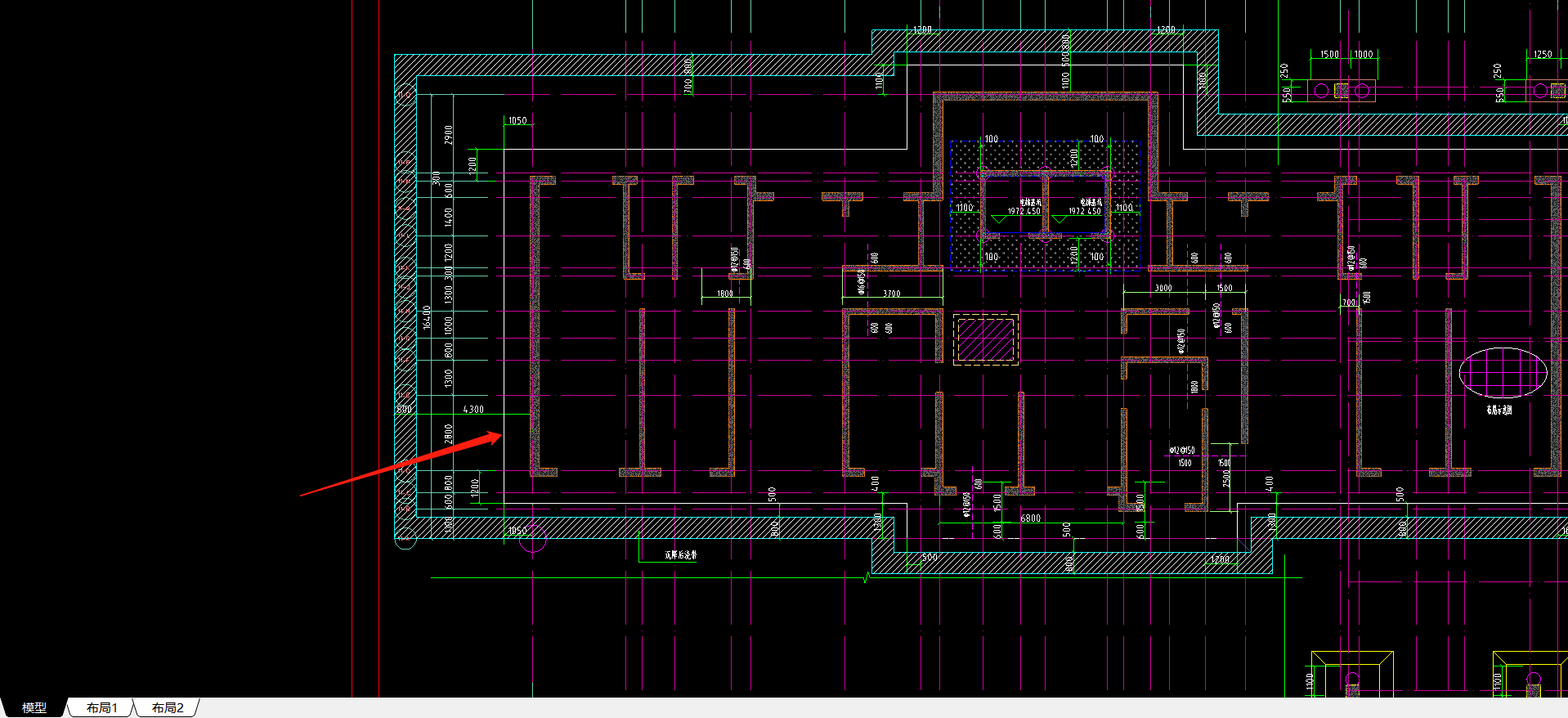Select the white ellipse with magenta grid
Viewport: 1568px width, 718px height.
coord(1503,374)
